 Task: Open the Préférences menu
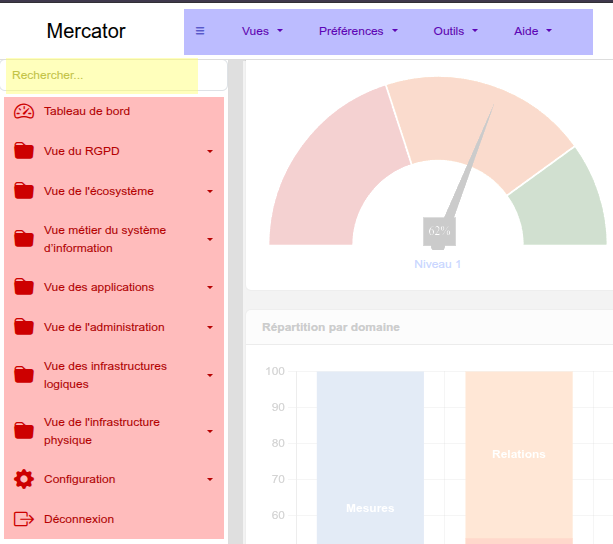click(x=358, y=31)
